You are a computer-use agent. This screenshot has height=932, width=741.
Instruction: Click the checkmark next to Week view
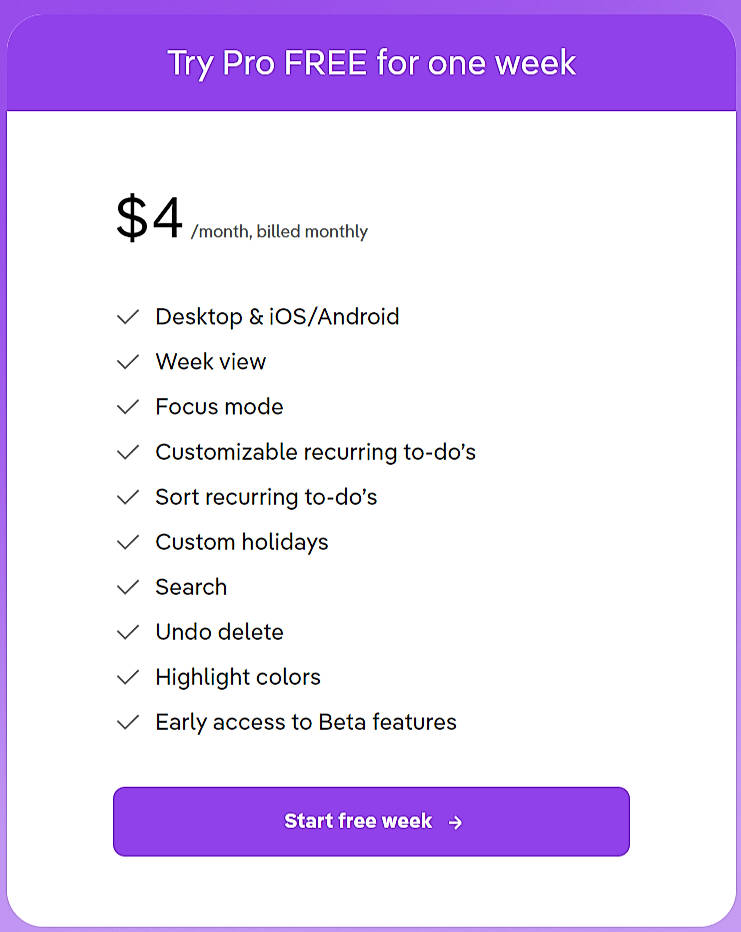[x=128, y=362]
